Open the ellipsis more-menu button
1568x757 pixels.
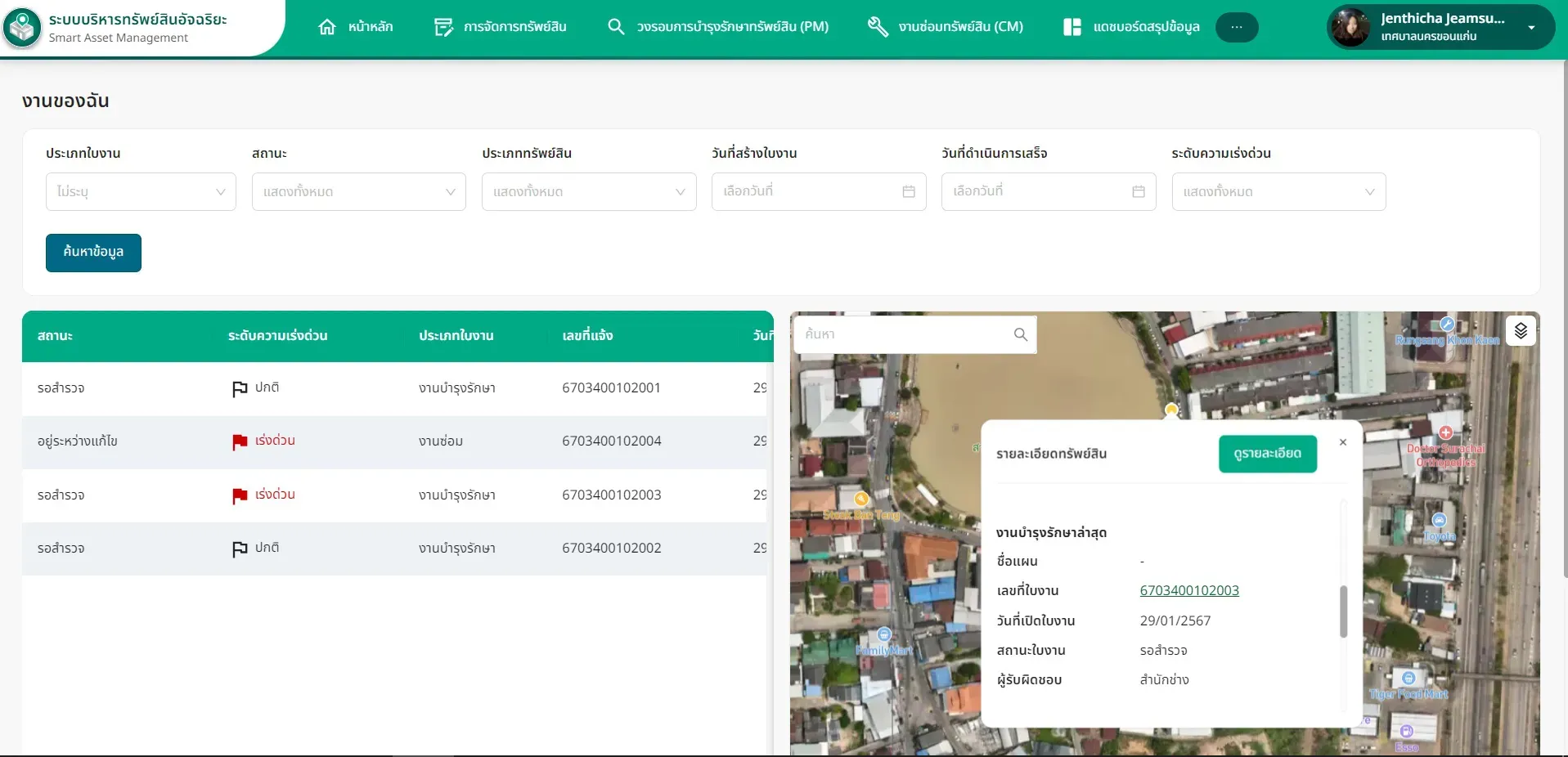1237,27
